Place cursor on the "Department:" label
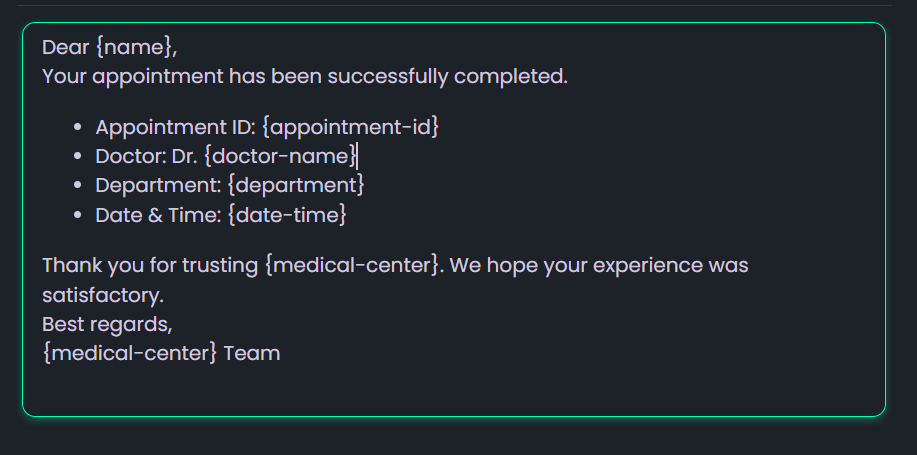 click(157, 185)
